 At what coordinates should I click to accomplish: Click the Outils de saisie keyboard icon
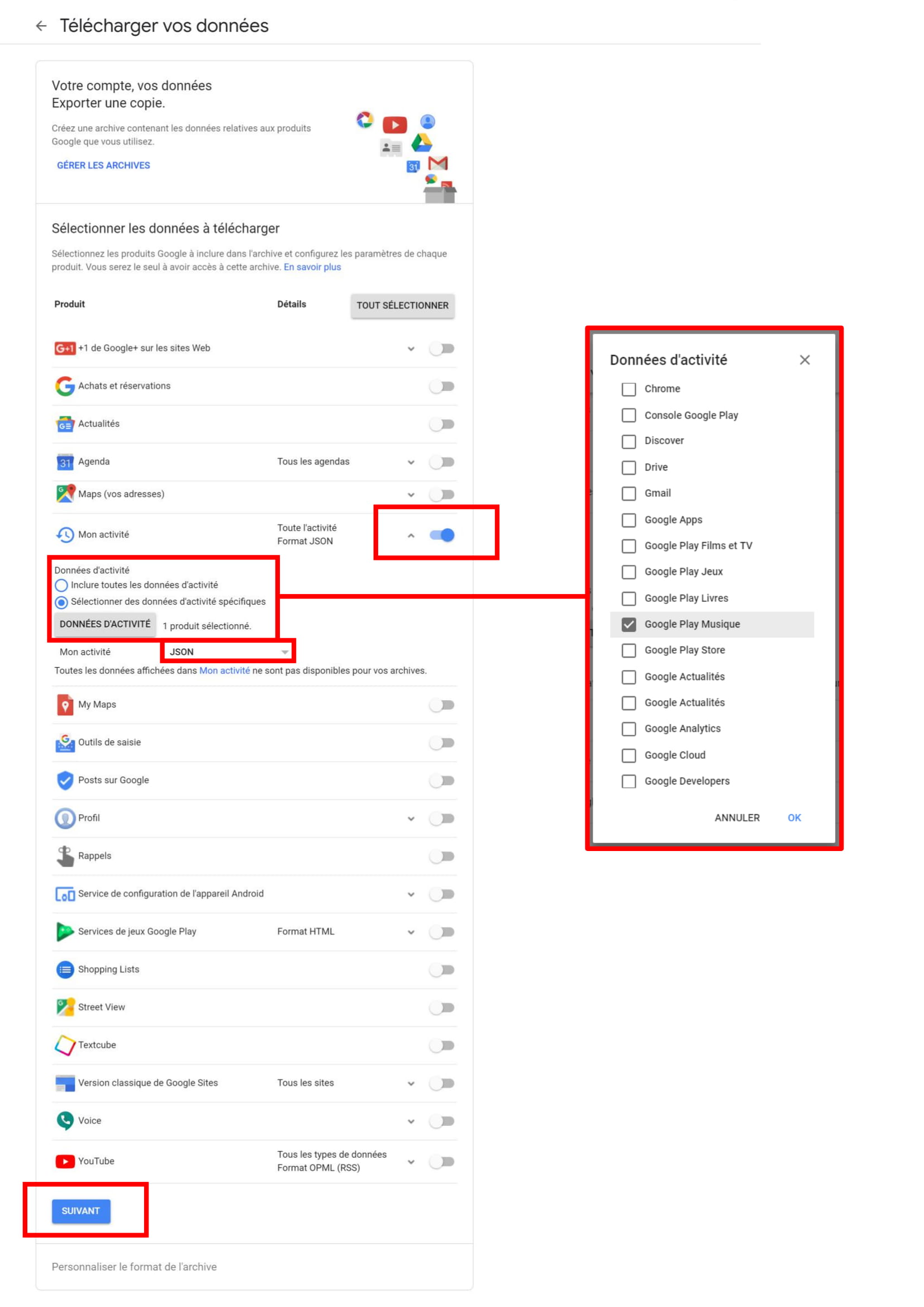[65, 742]
